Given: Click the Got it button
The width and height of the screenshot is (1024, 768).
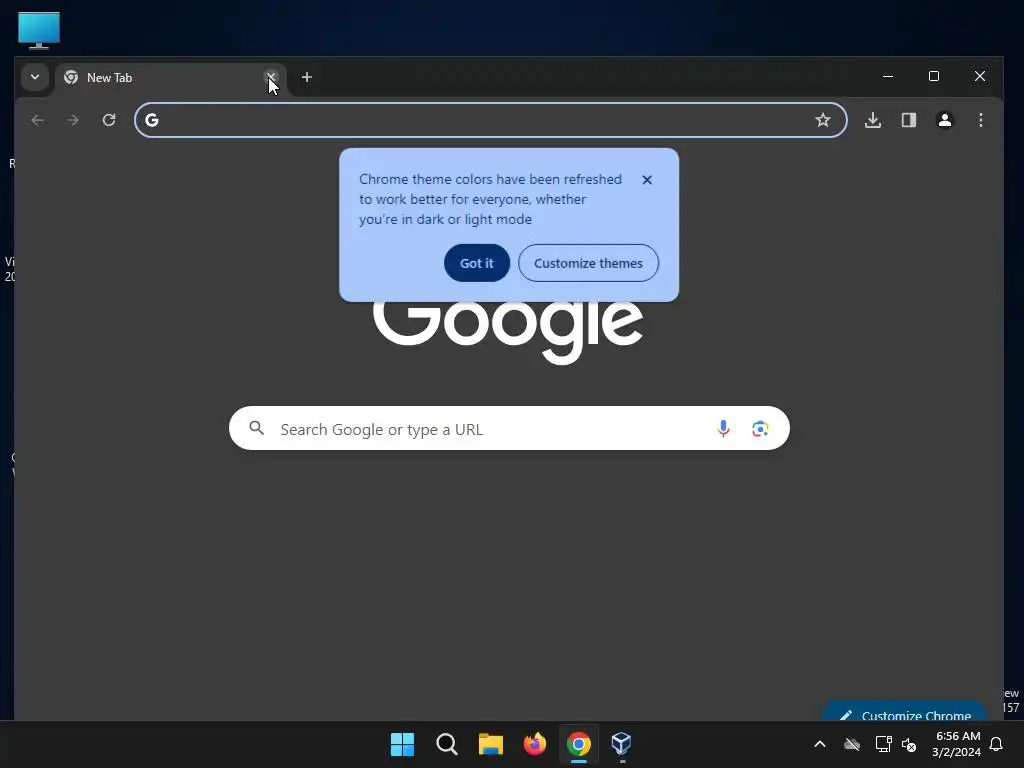Looking at the screenshot, I should click(x=477, y=263).
